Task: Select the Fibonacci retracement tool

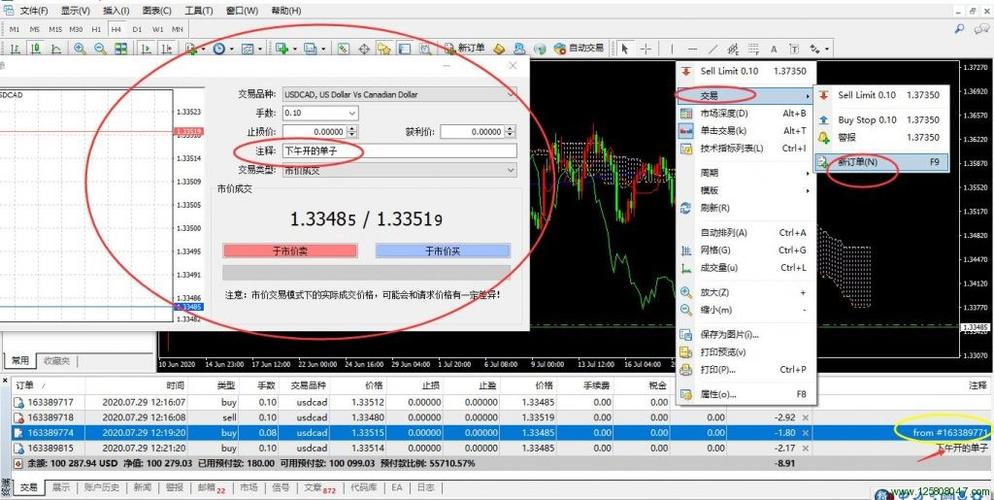Action: pos(753,49)
